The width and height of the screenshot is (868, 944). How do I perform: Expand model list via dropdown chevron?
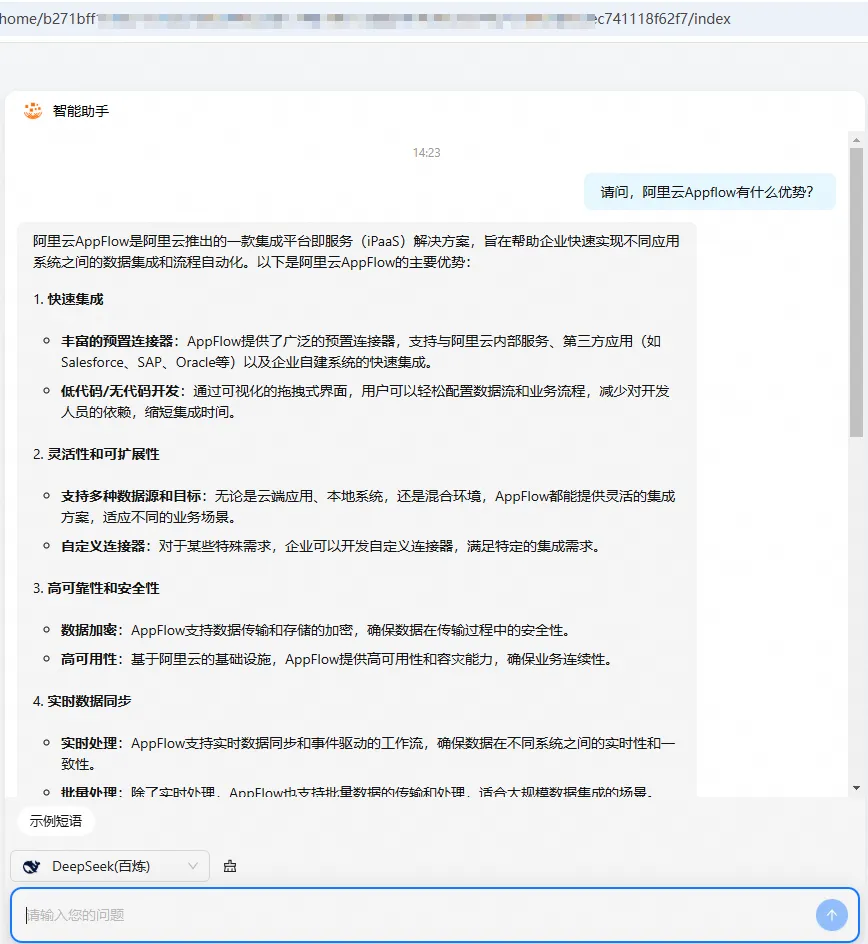pos(193,866)
